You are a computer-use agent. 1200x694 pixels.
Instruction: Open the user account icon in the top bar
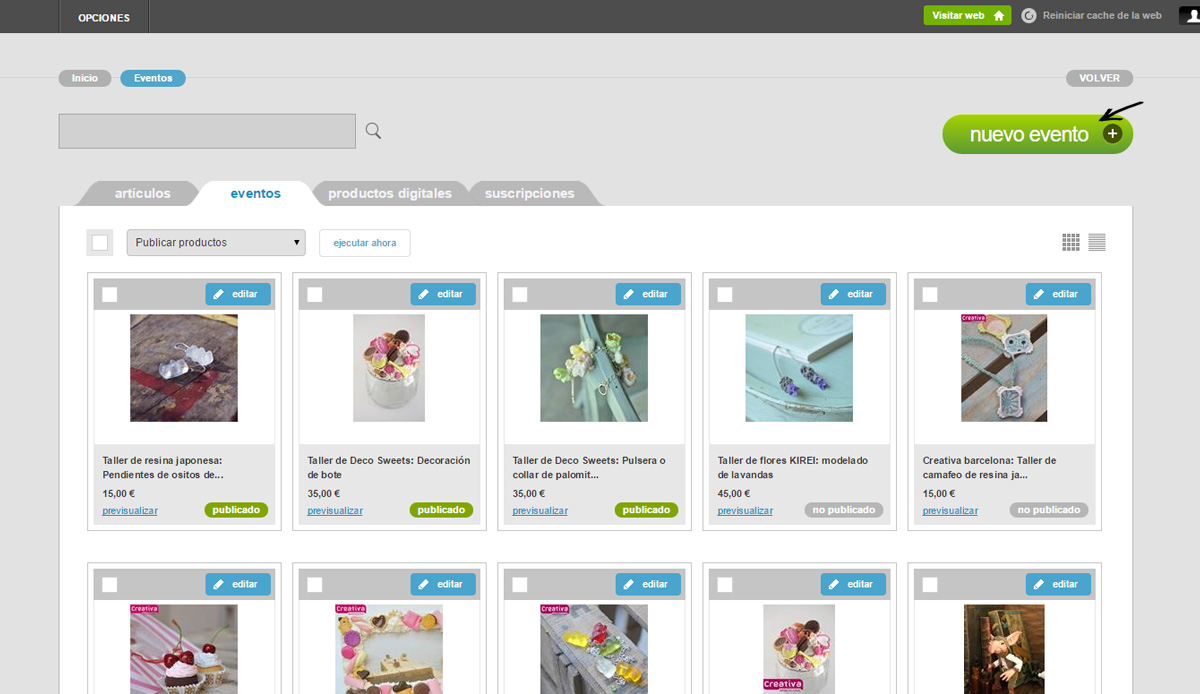coord(1190,16)
